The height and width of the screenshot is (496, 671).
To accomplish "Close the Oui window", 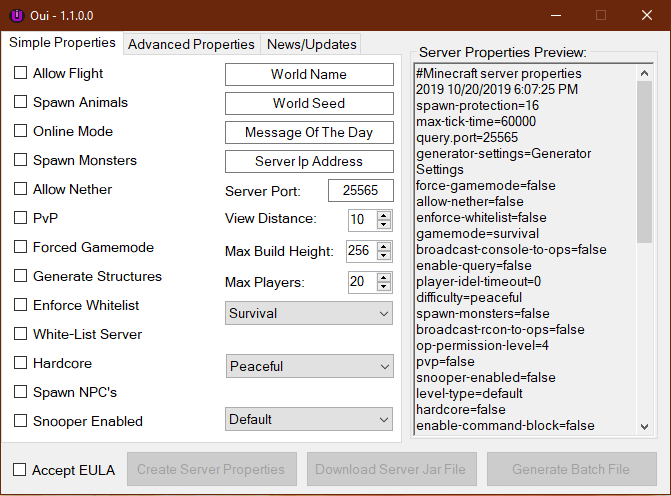I will [647, 15].
